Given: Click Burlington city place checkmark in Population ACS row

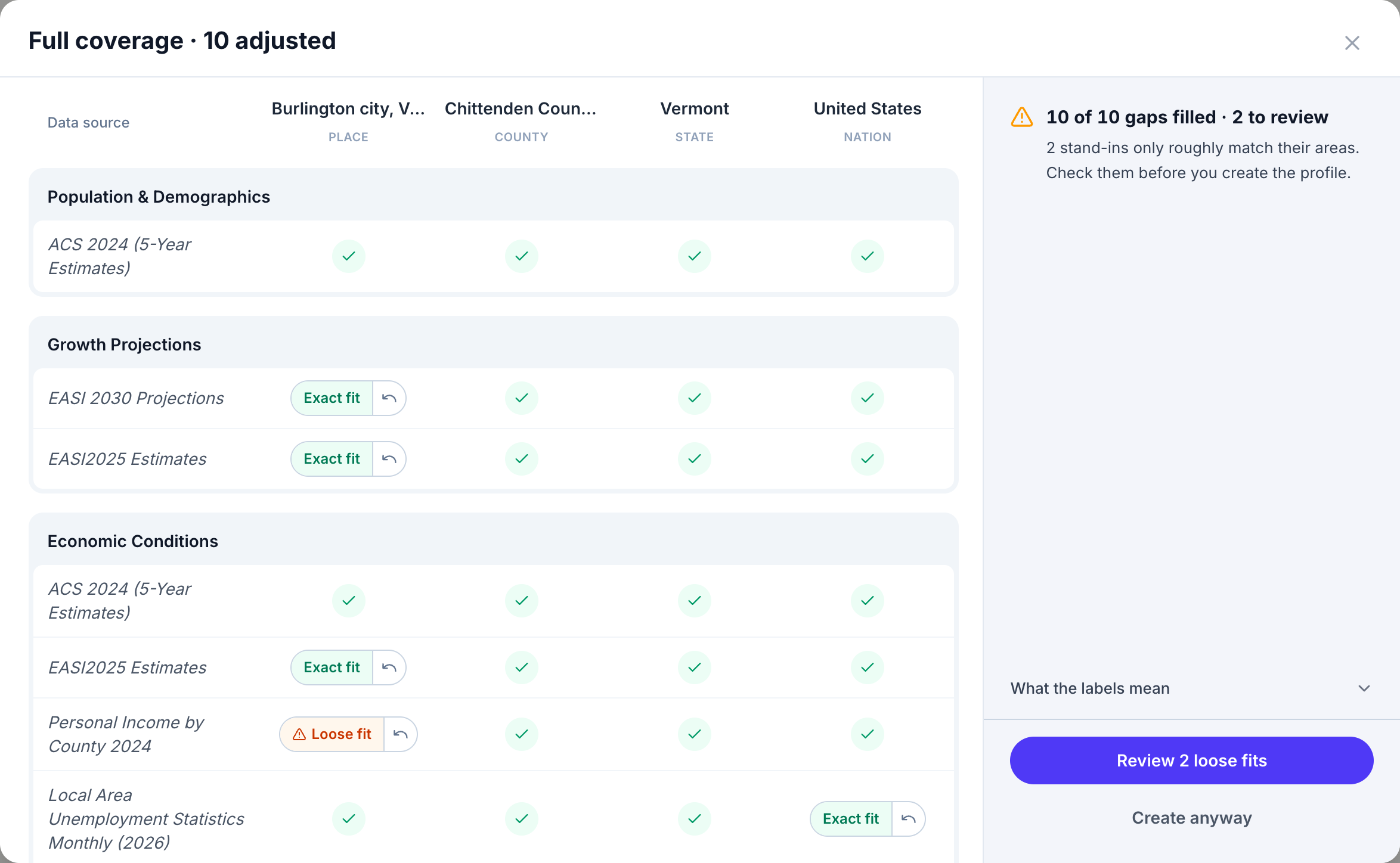Looking at the screenshot, I should tap(349, 256).
